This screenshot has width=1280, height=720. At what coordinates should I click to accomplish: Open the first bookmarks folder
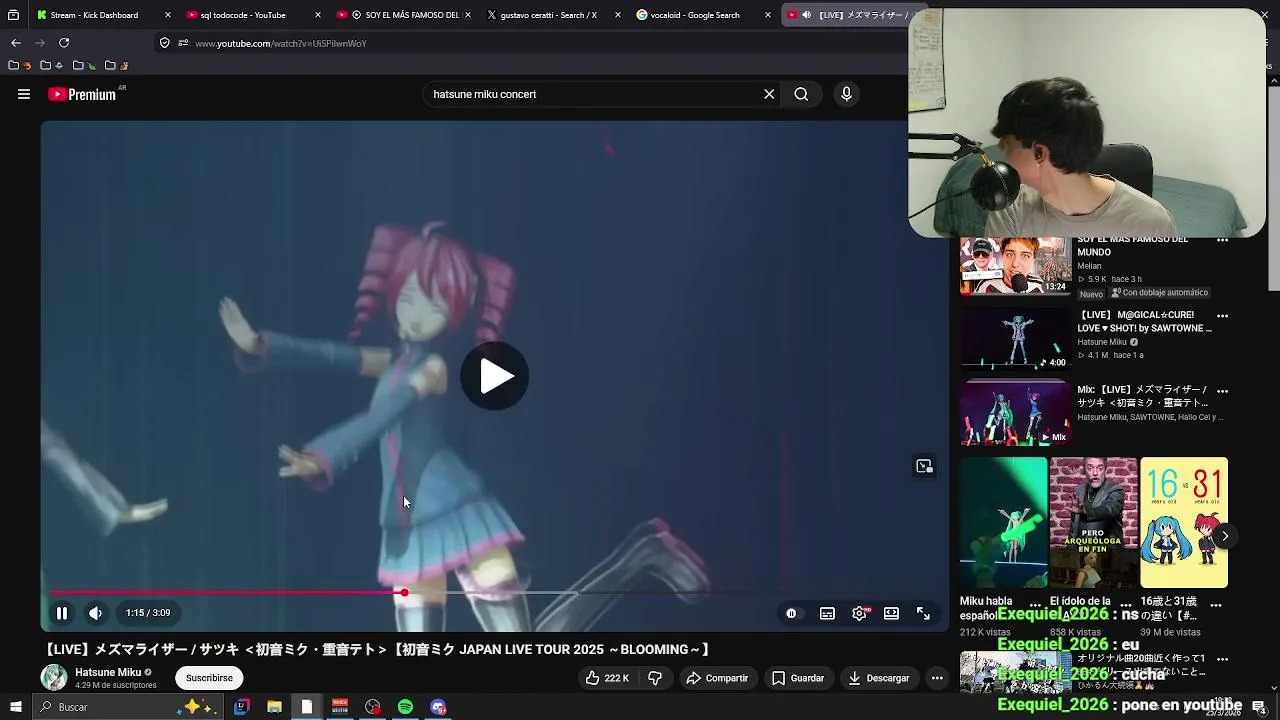[18, 66]
